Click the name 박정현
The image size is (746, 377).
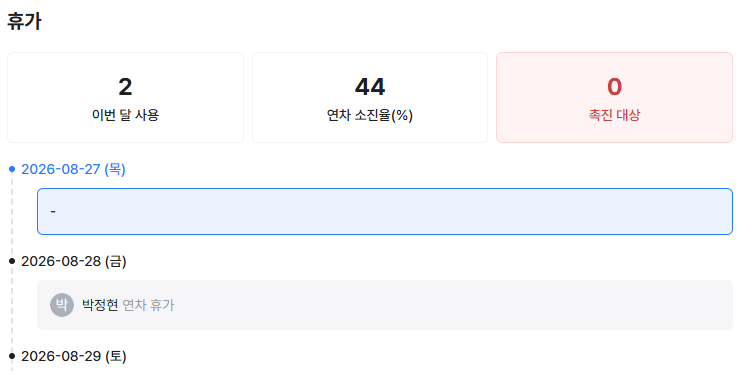[x=100, y=305]
